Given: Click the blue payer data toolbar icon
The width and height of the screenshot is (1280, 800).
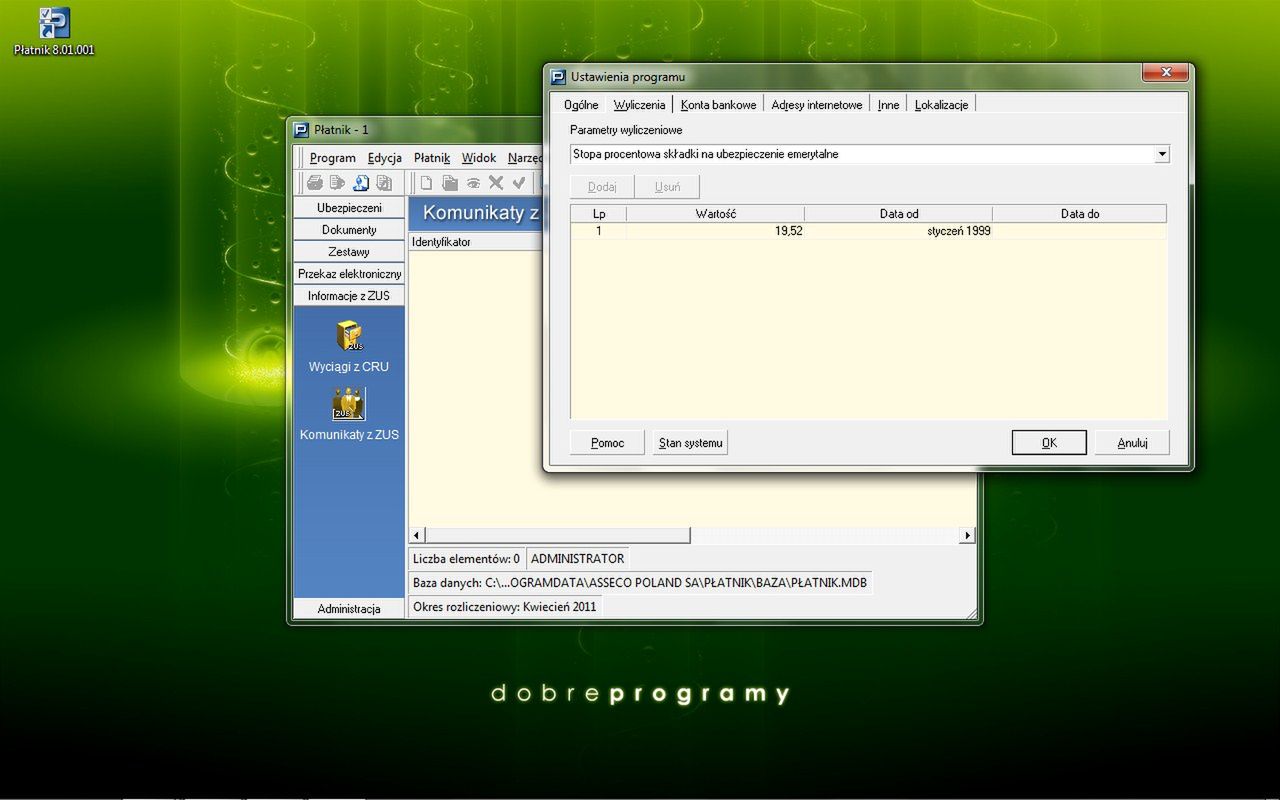Looking at the screenshot, I should [x=360, y=183].
